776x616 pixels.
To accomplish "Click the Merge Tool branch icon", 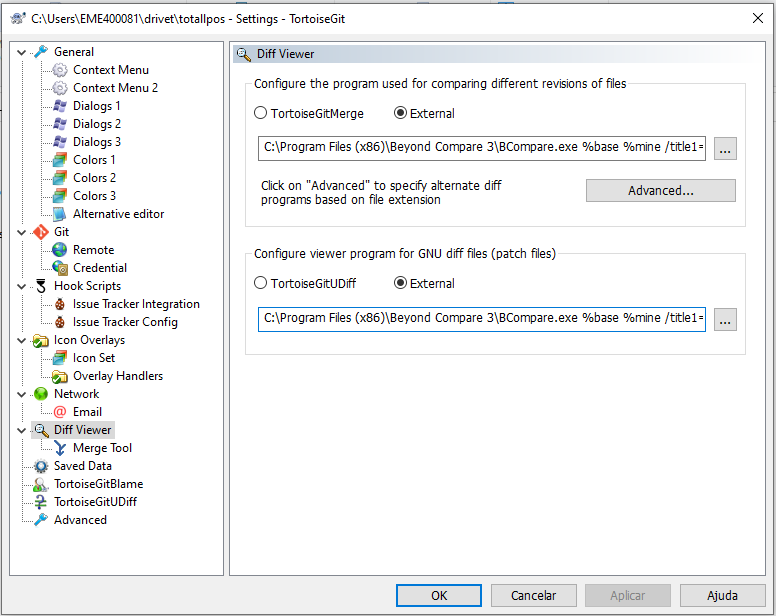I will point(59,448).
